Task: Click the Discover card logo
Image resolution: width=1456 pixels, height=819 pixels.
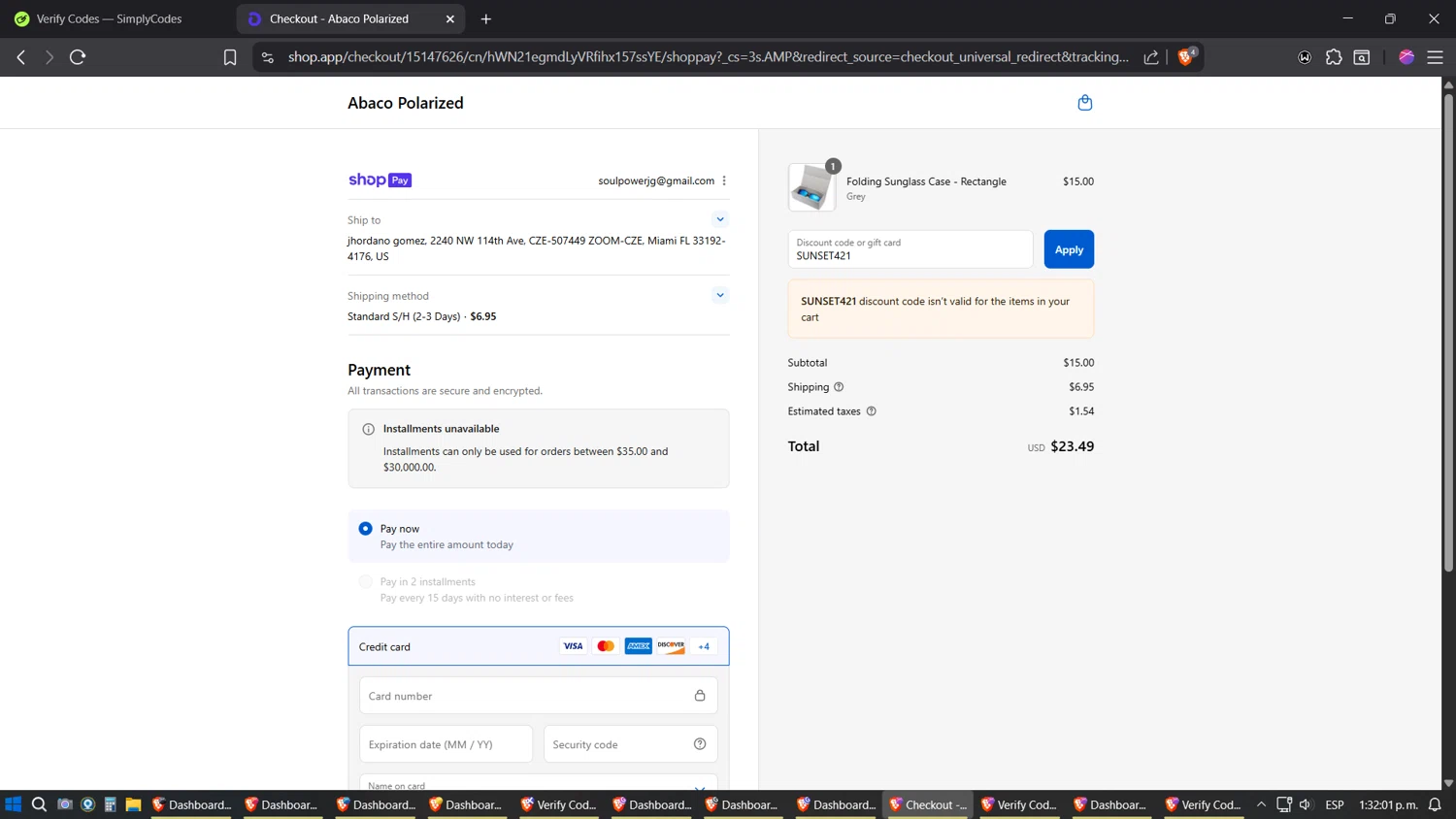Action: coord(671,646)
